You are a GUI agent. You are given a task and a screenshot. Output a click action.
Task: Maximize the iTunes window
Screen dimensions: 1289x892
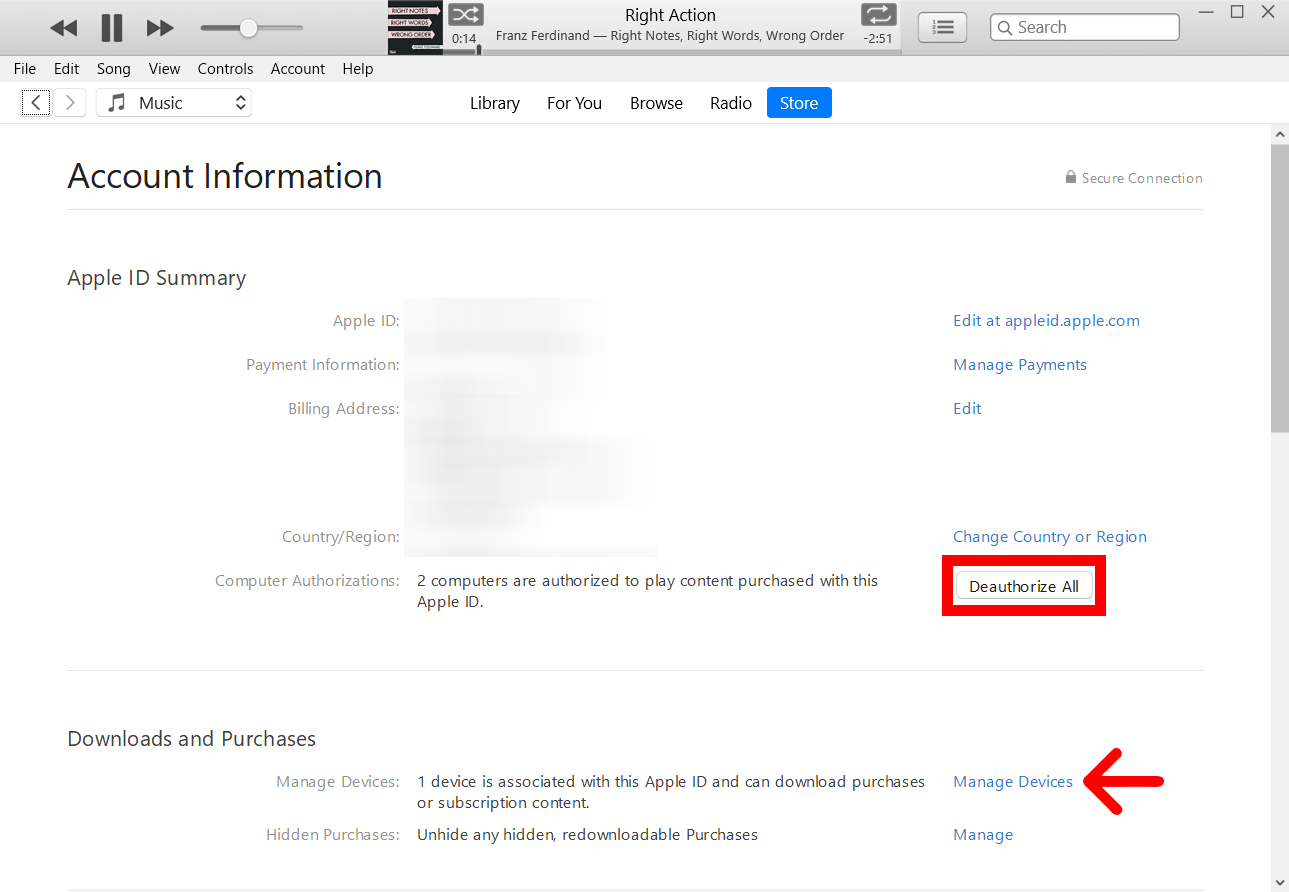point(1237,12)
